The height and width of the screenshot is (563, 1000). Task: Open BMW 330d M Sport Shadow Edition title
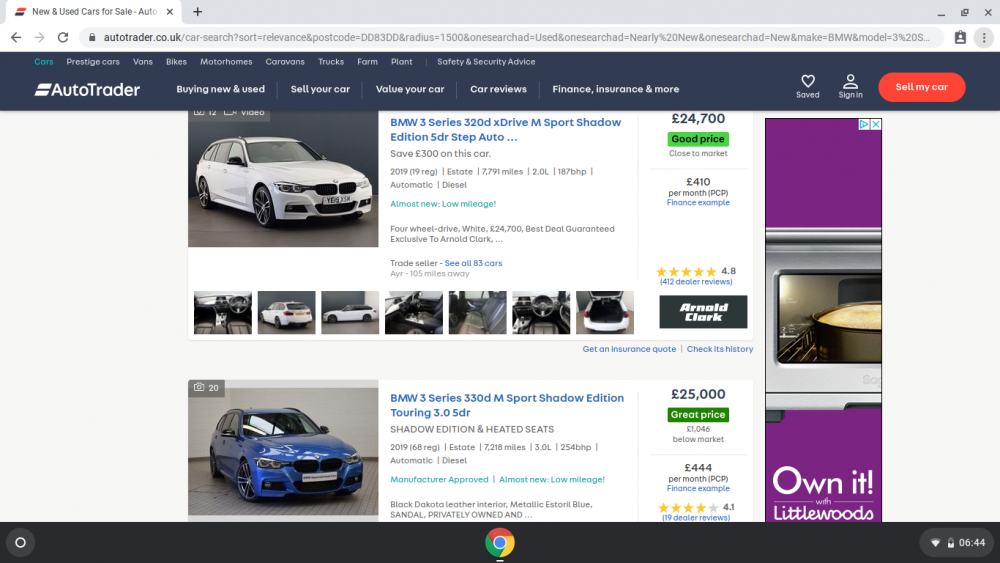tap(507, 405)
